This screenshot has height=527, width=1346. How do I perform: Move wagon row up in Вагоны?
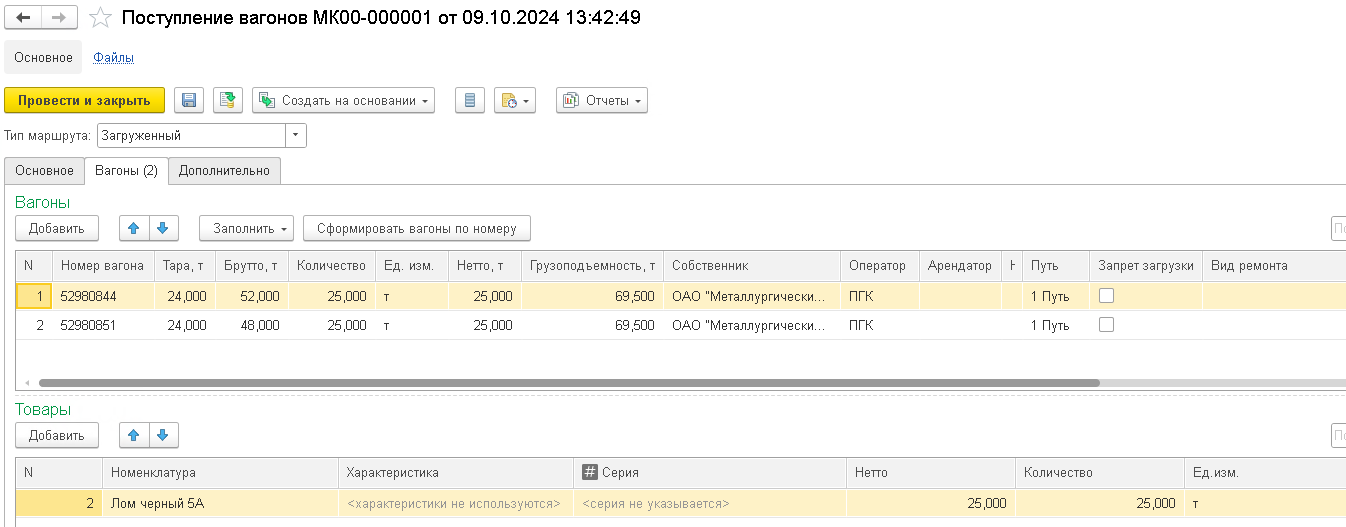pos(134,228)
